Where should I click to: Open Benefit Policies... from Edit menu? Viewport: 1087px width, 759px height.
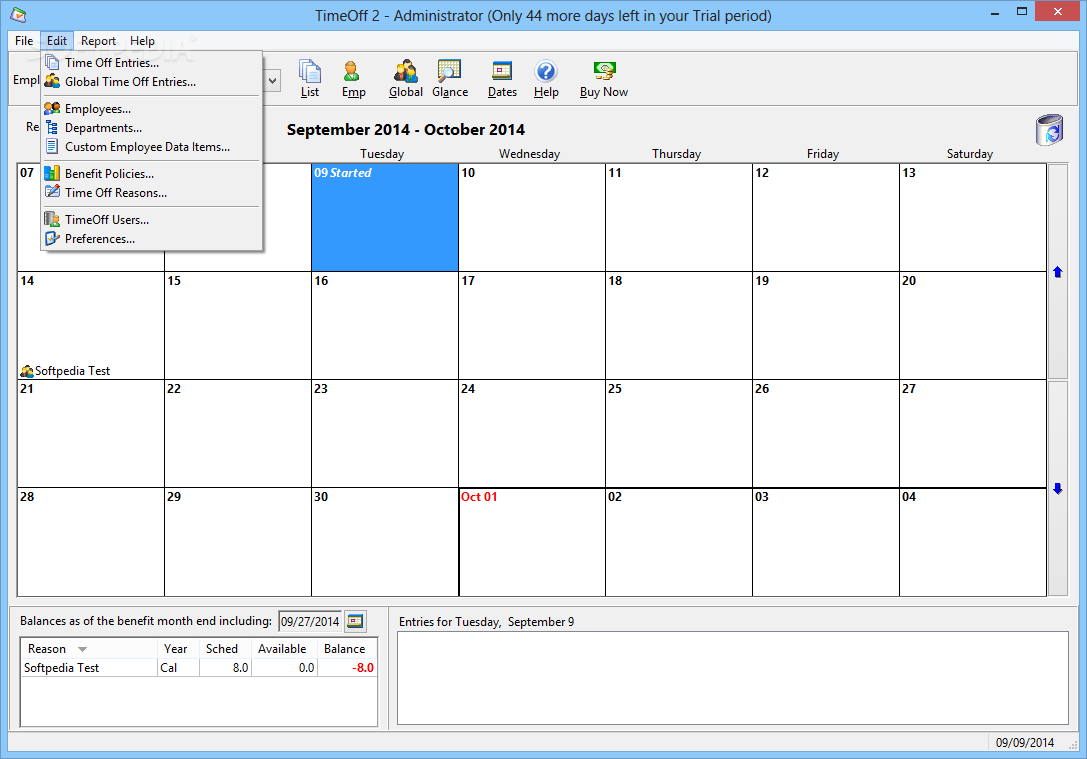click(x=152, y=173)
